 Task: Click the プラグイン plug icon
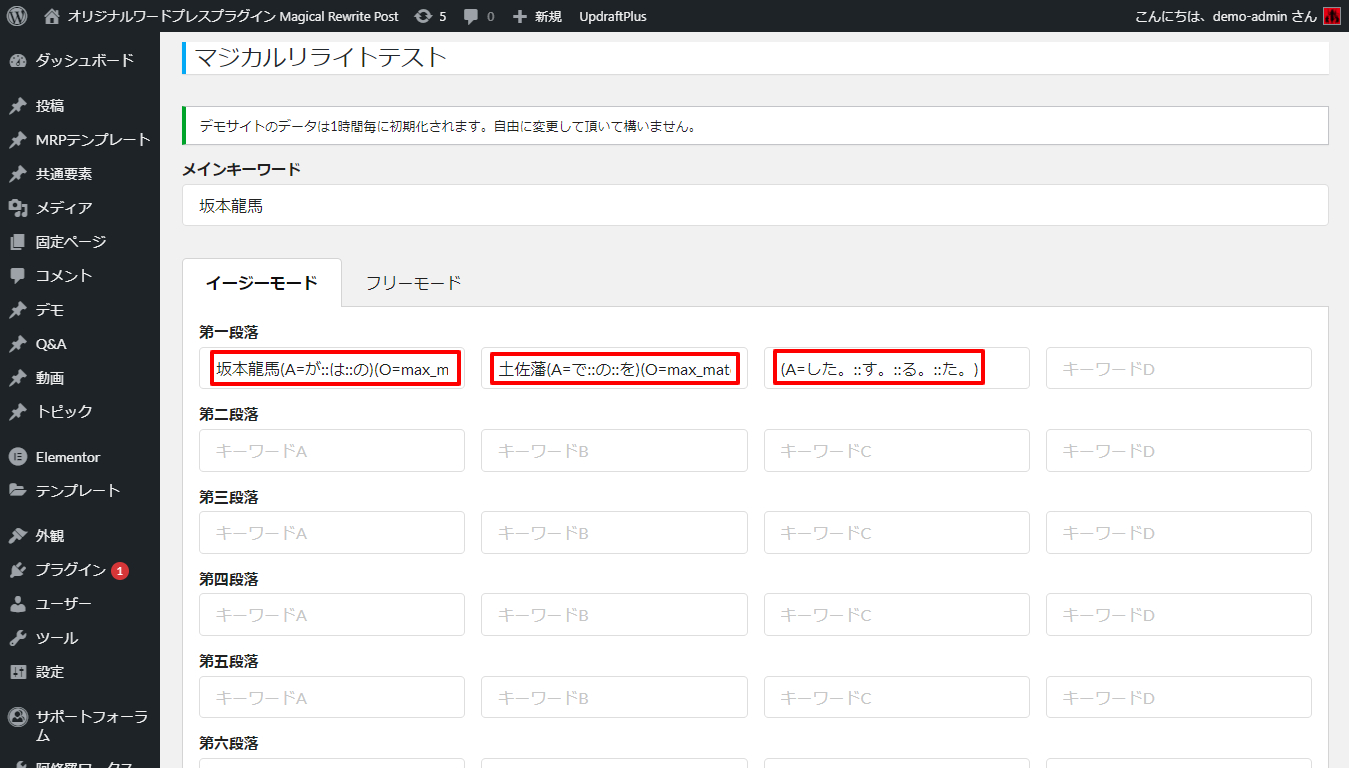click(17, 570)
